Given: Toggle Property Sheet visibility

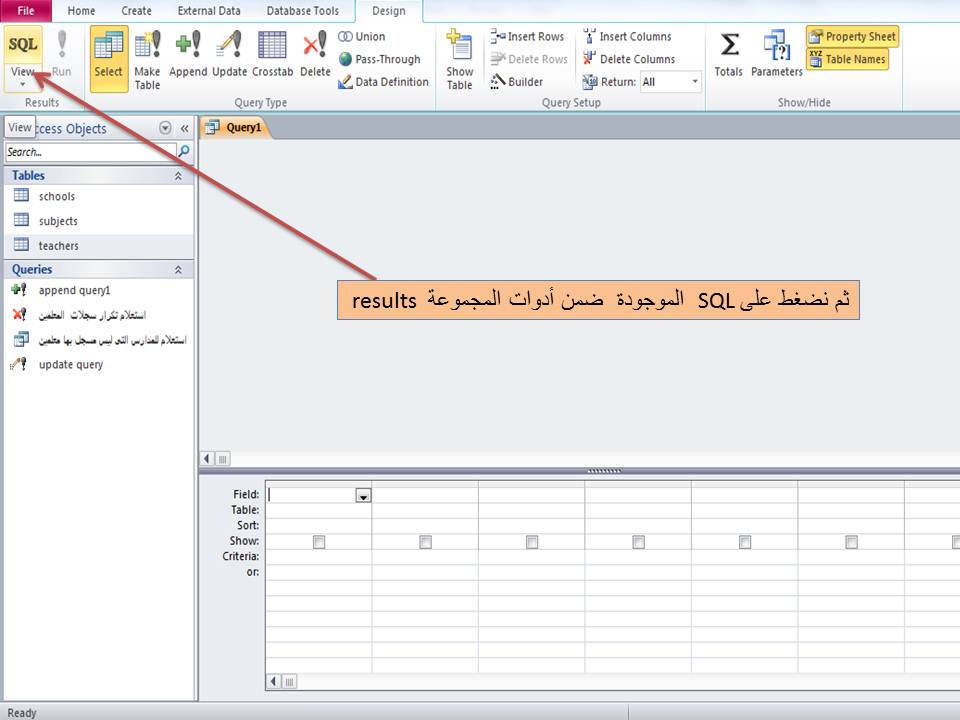Looking at the screenshot, I should (x=851, y=35).
